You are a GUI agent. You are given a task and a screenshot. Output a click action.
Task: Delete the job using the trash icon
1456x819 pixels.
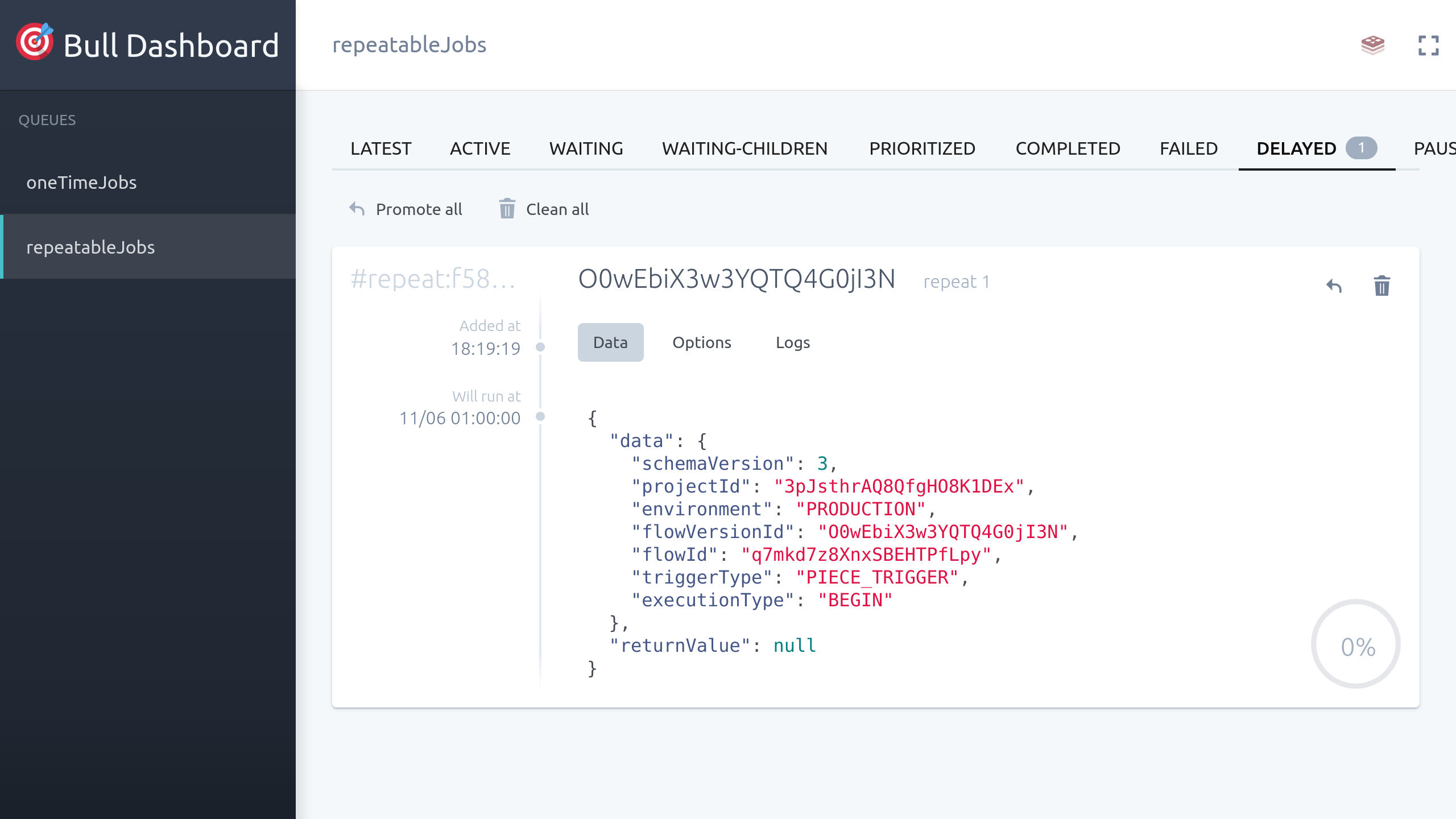(1381, 286)
